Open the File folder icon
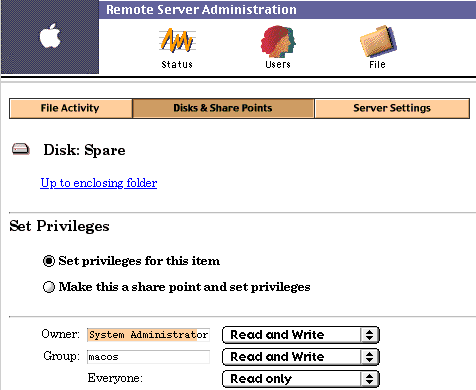Screen dimensions: 476x390 [378, 41]
